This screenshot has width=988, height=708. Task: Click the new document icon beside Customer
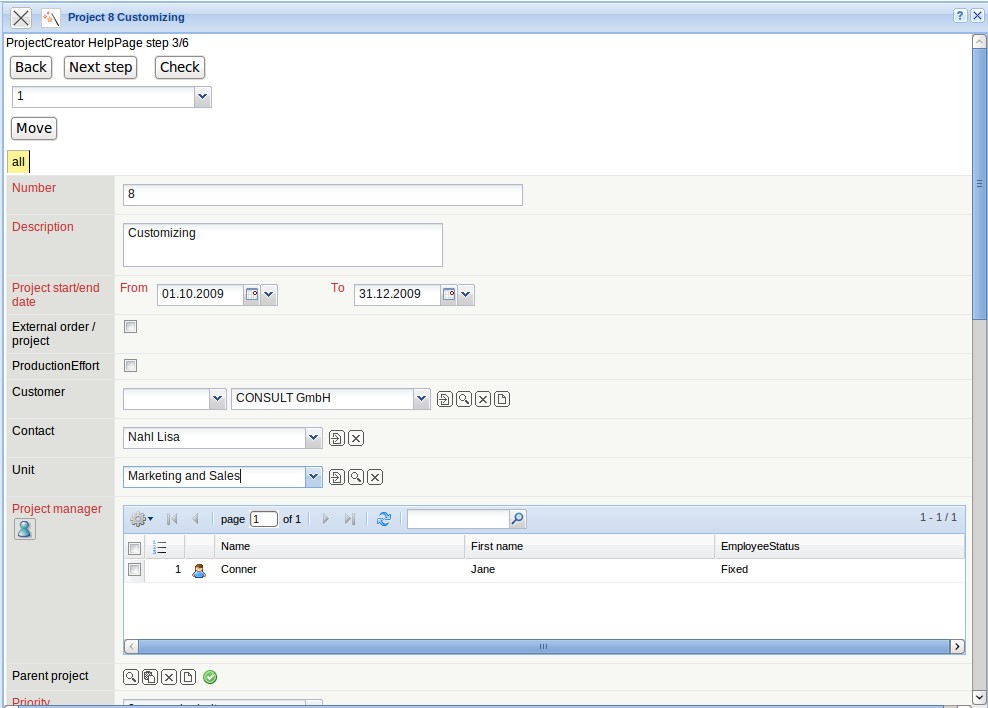pyautogui.click(x=502, y=400)
